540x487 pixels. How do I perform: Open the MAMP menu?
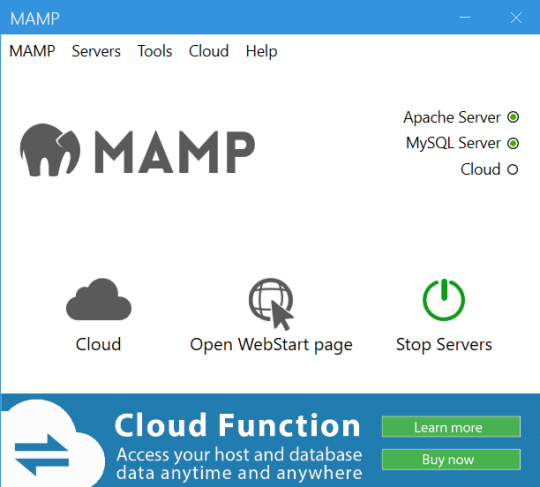click(32, 51)
